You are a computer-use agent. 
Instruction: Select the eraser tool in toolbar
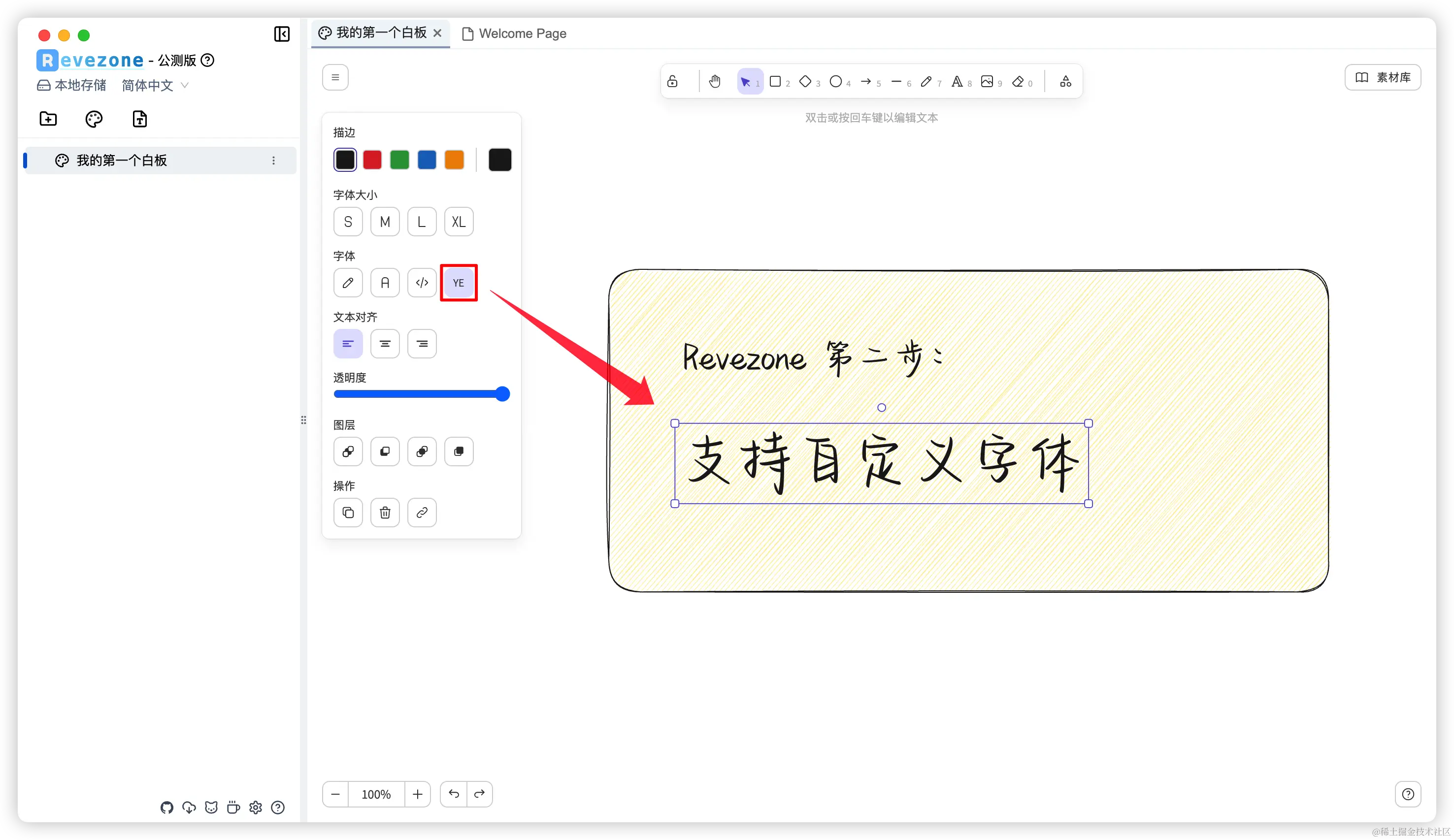coord(1018,81)
